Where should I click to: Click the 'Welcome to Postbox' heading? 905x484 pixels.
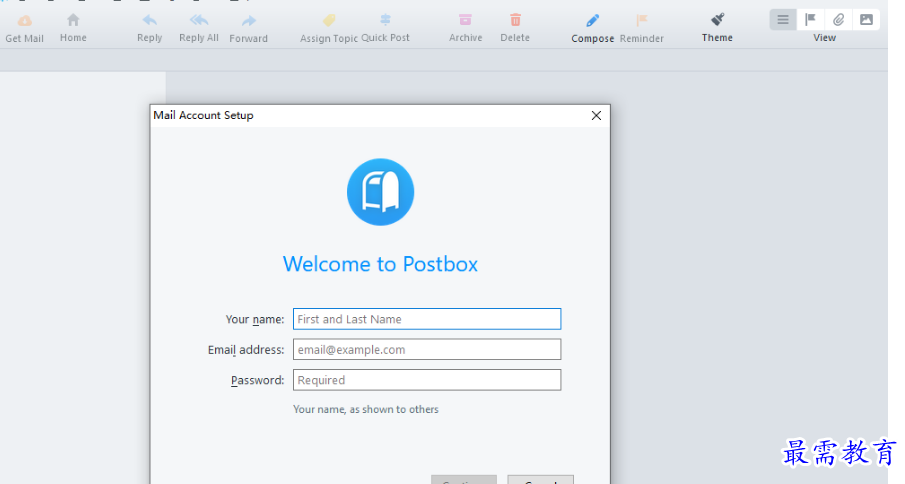click(380, 264)
